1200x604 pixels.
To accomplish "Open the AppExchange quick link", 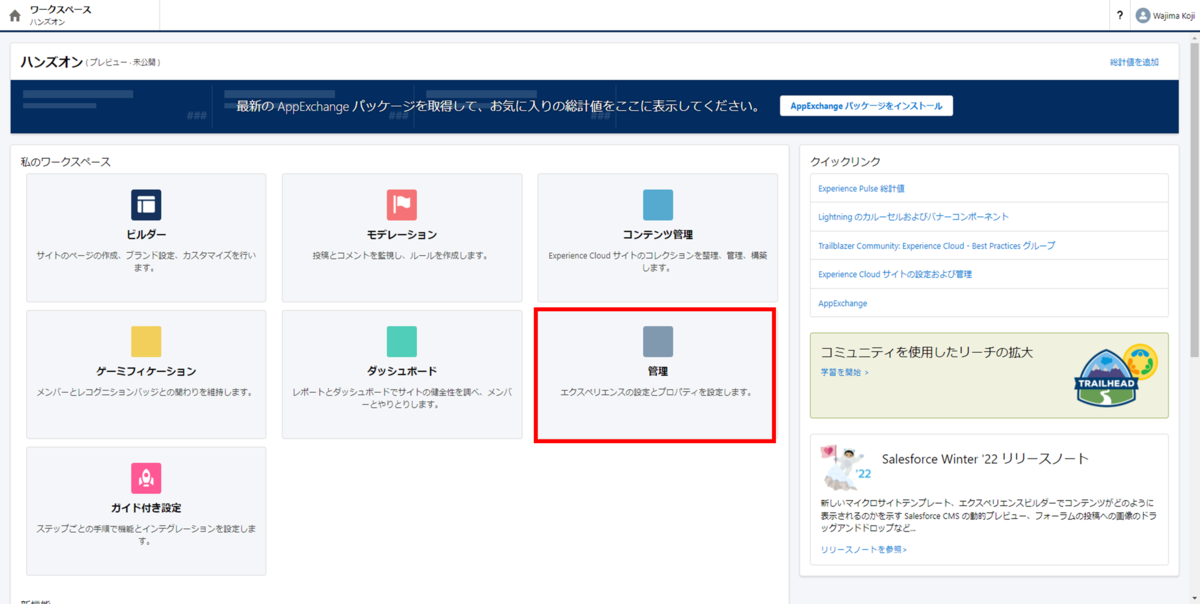I will [x=843, y=303].
